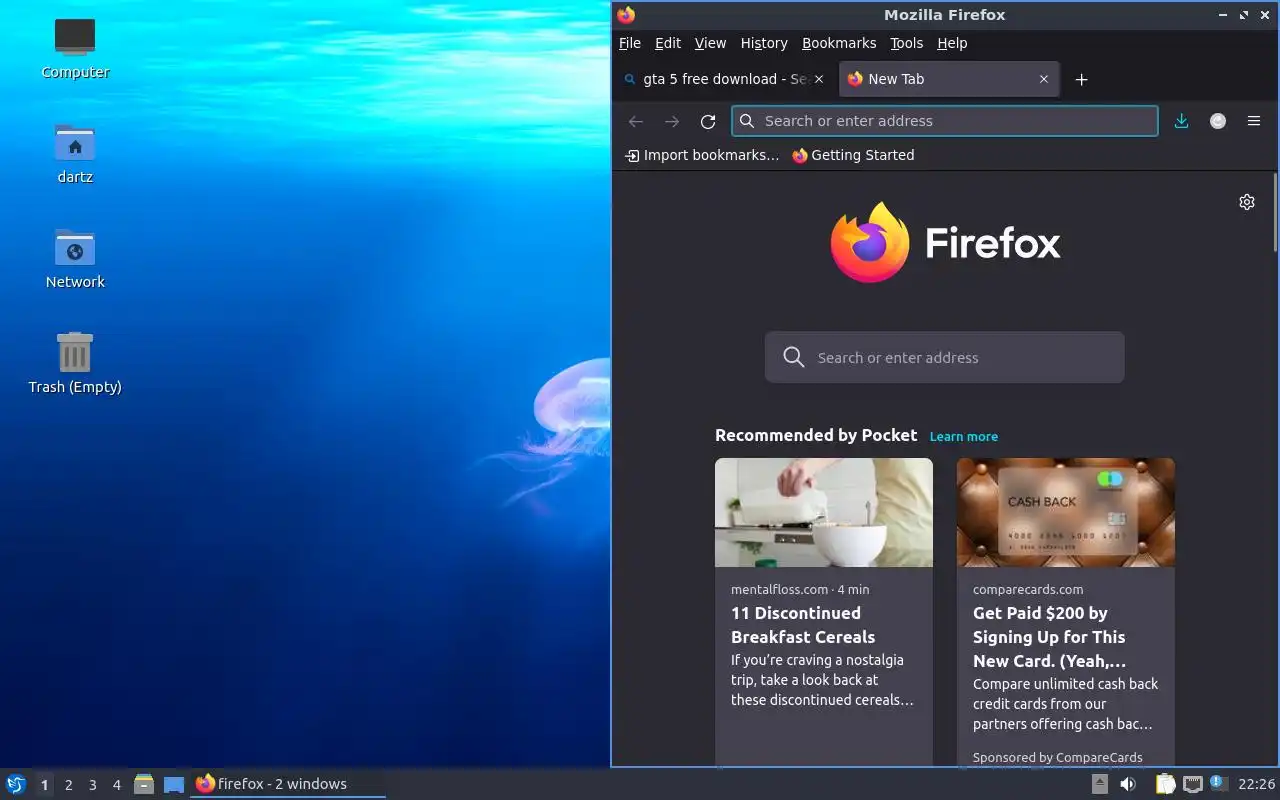Open the Tools menu
Screen dimensions: 1280x800
(x=906, y=43)
